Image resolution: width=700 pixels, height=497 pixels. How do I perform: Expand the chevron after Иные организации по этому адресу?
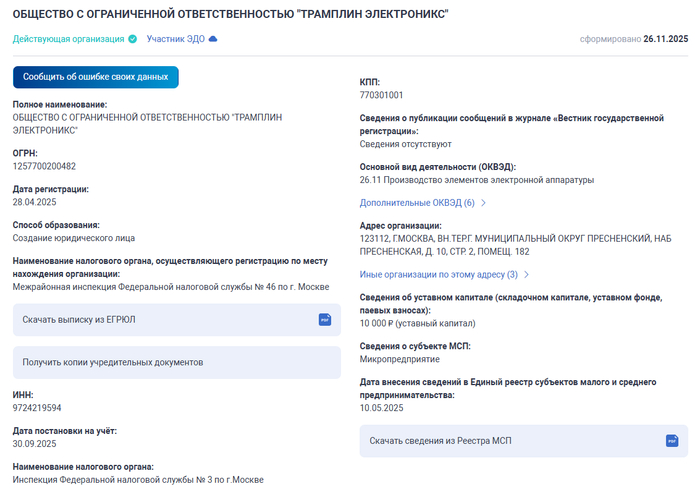pyautogui.click(x=527, y=274)
